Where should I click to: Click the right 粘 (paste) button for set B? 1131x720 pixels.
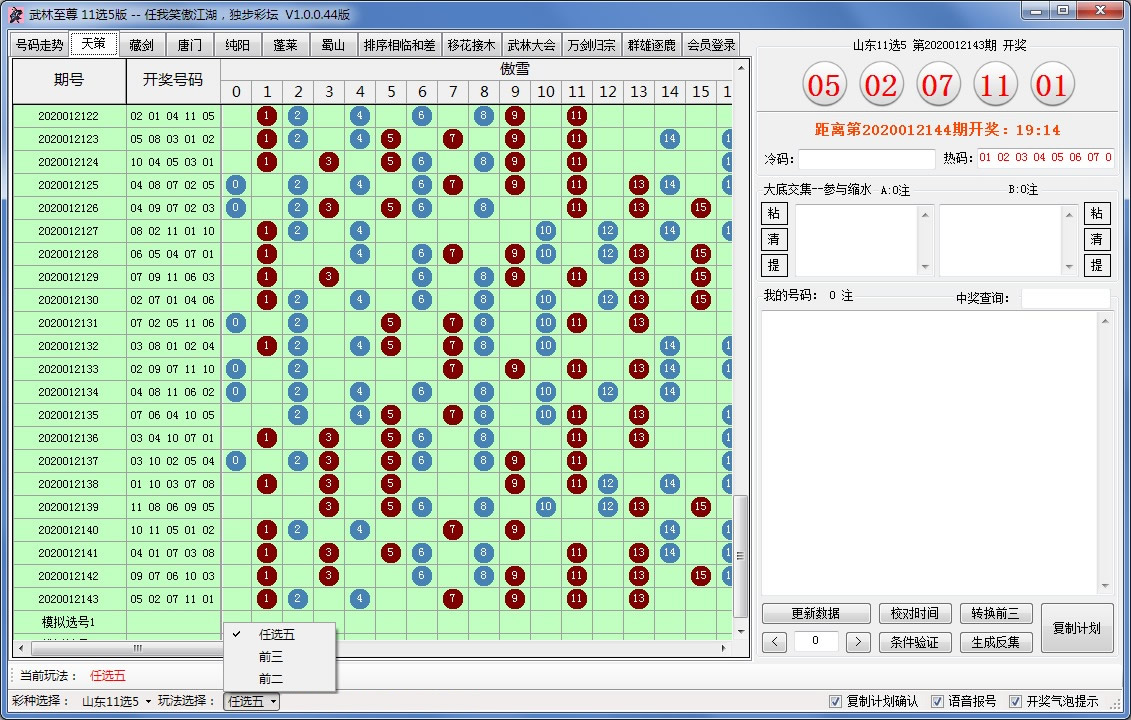[1097, 214]
